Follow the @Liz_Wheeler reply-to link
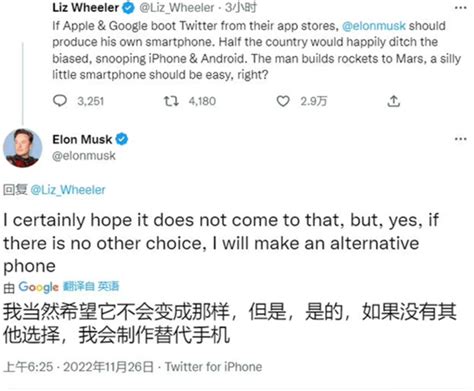Image resolution: width=474 pixels, height=391 pixels. click(x=68, y=190)
